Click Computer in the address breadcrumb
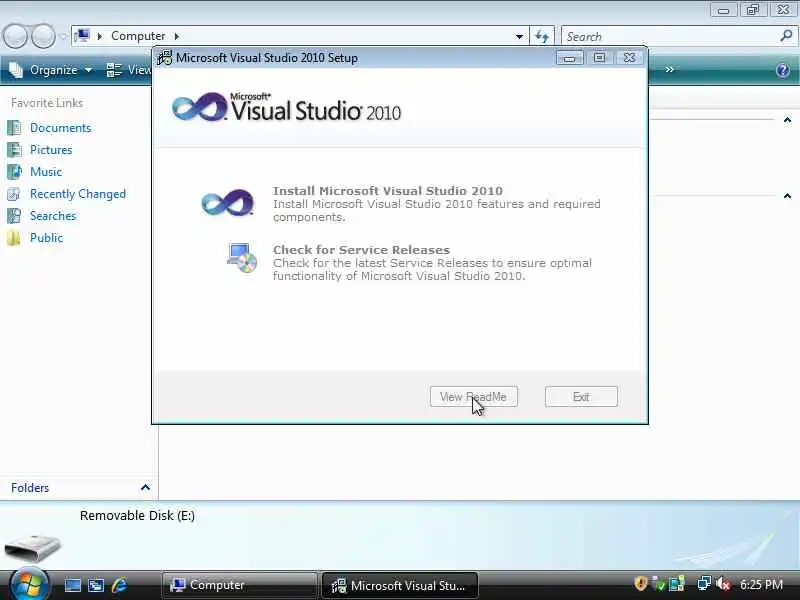The width and height of the screenshot is (800, 600). [138, 36]
